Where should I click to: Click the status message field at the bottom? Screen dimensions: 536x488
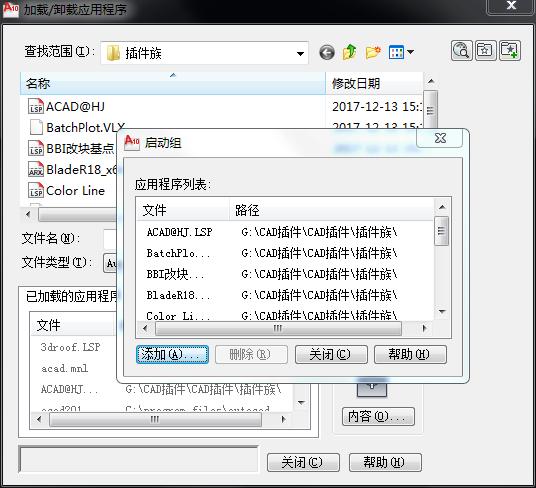coord(138,459)
